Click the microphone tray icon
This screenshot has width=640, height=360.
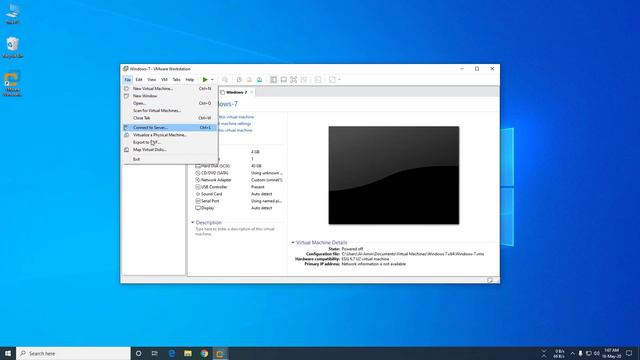click(x=580, y=353)
